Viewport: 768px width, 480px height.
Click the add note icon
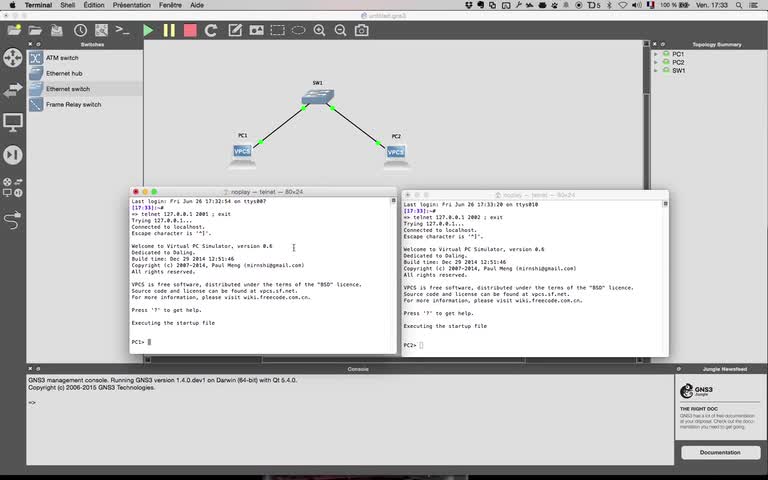pos(235,30)
